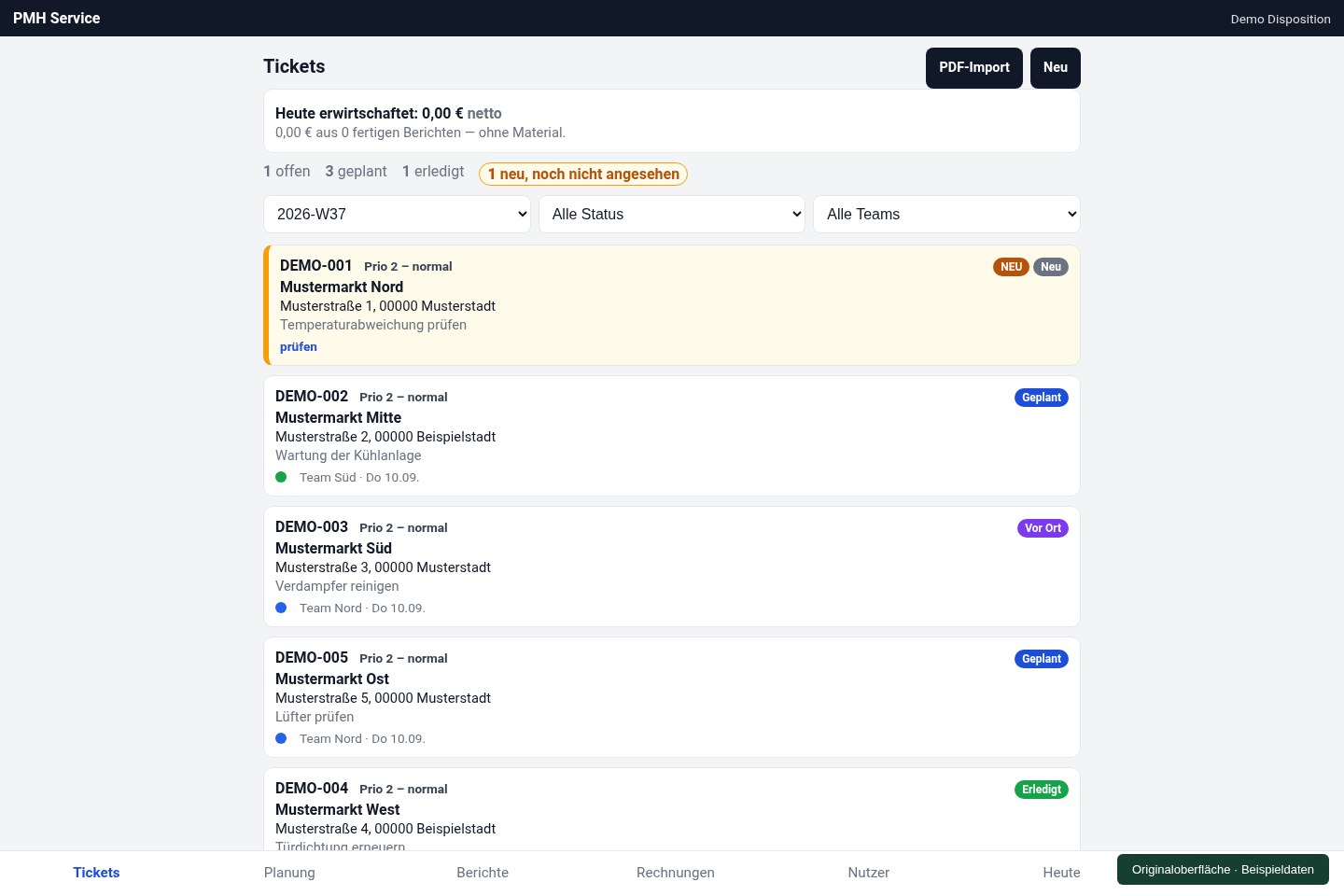Click the green Team Süd dot on DEMO-002
1344x896 pixels.
point(281,477)
